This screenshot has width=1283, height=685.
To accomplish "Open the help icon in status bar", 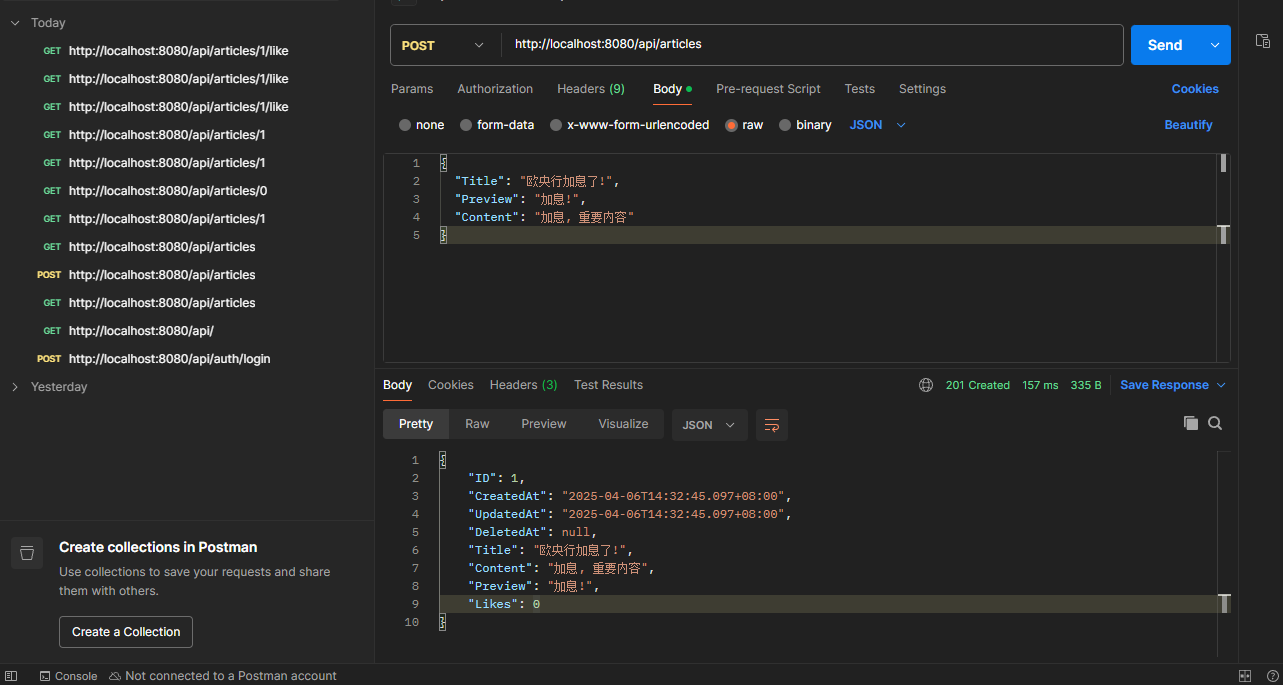I will tap(1272, 676).
